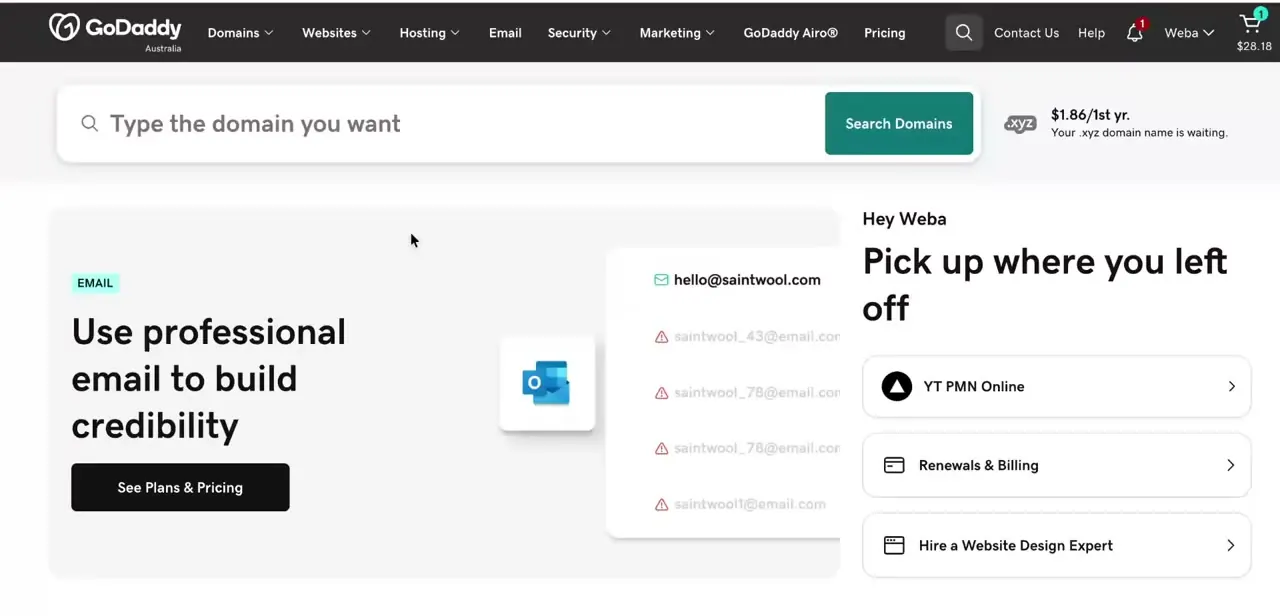
Task: Open Renewals & Billing chevron arrow
Action: (x=1231, y=466)
